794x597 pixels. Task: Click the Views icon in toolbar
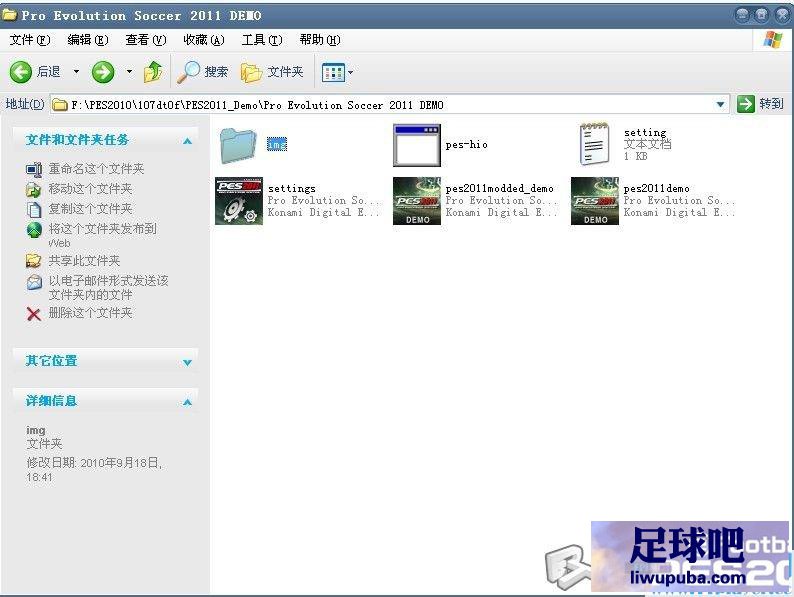coord(333,72)
